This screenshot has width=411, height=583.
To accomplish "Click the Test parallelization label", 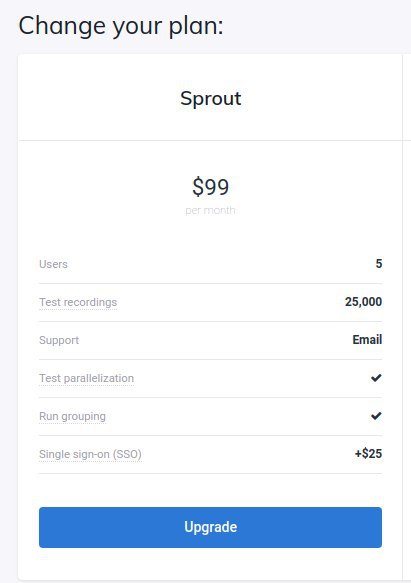I will click(86, 378).
